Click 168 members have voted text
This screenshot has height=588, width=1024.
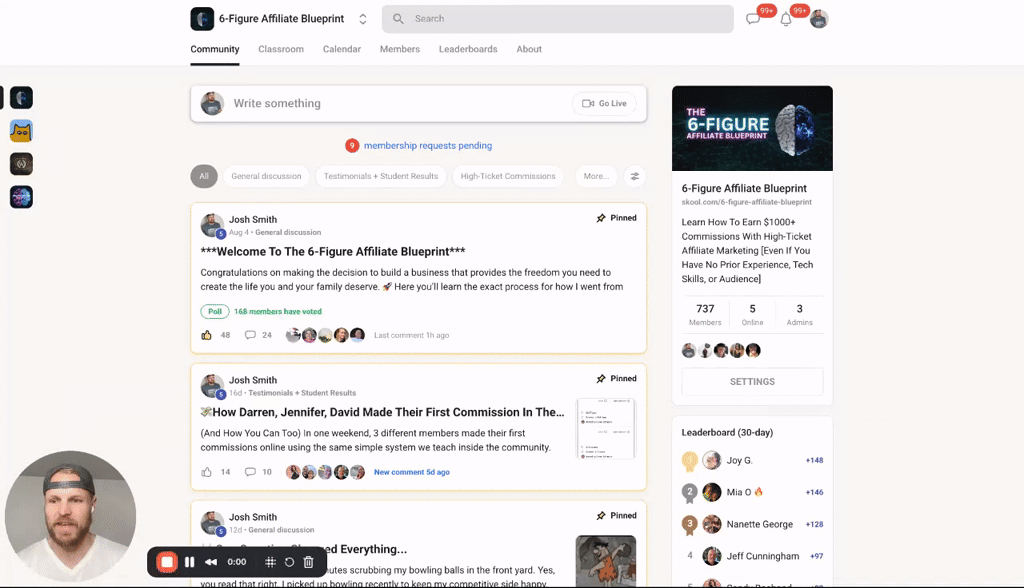pos(278,312)
